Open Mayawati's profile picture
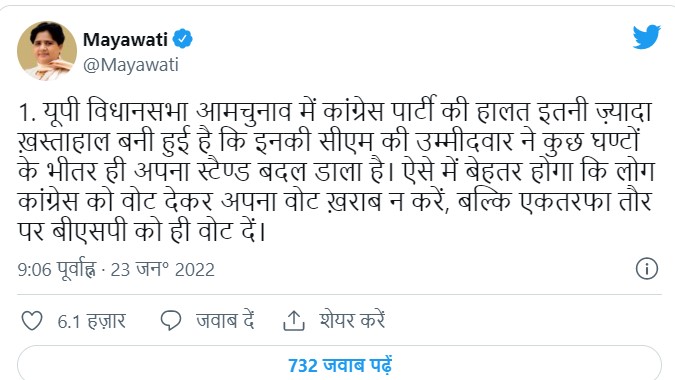The image size is (675, 380). (47, 51)
